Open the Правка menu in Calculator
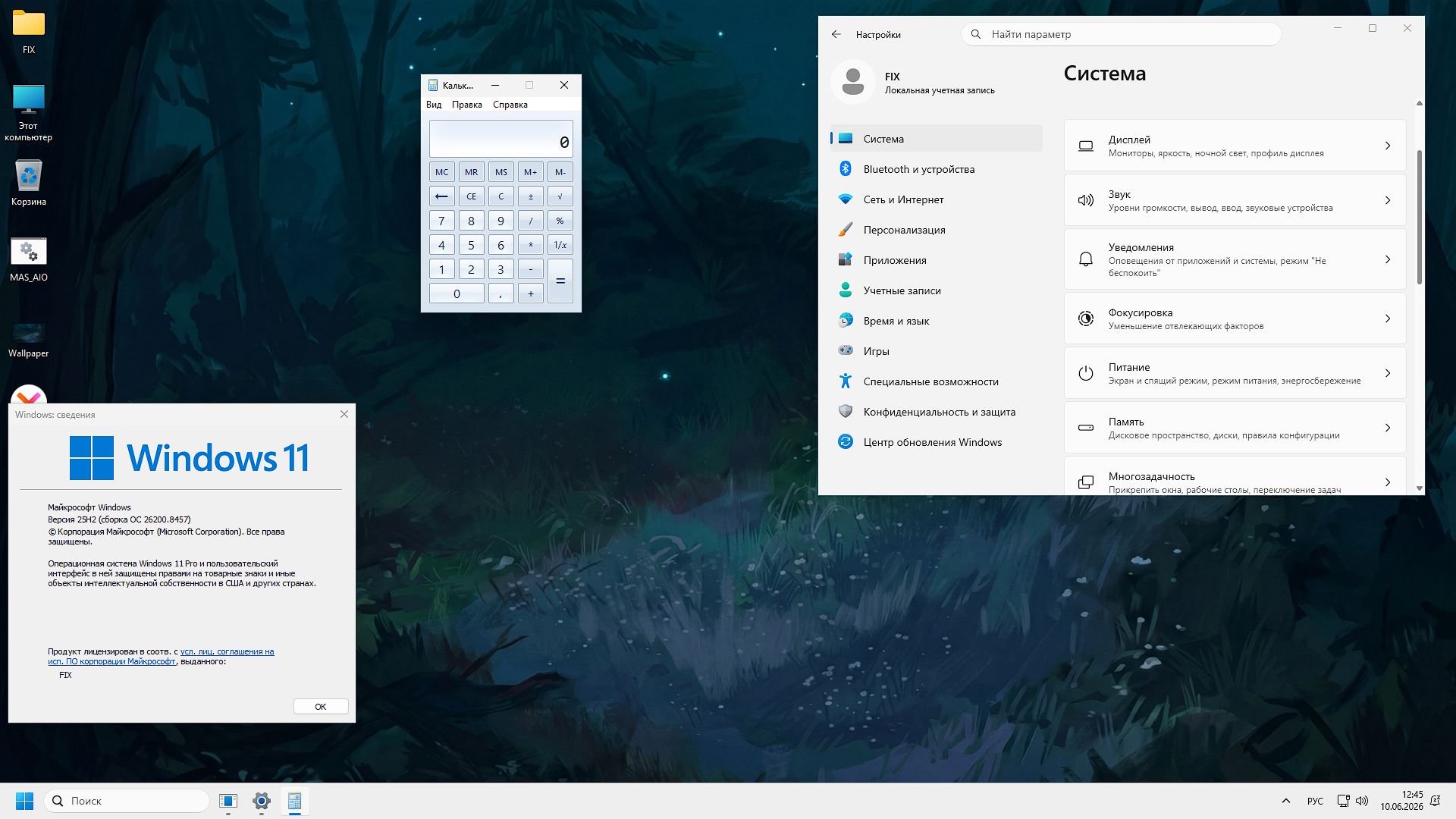1456x819 pixels. tap(467, 105)
